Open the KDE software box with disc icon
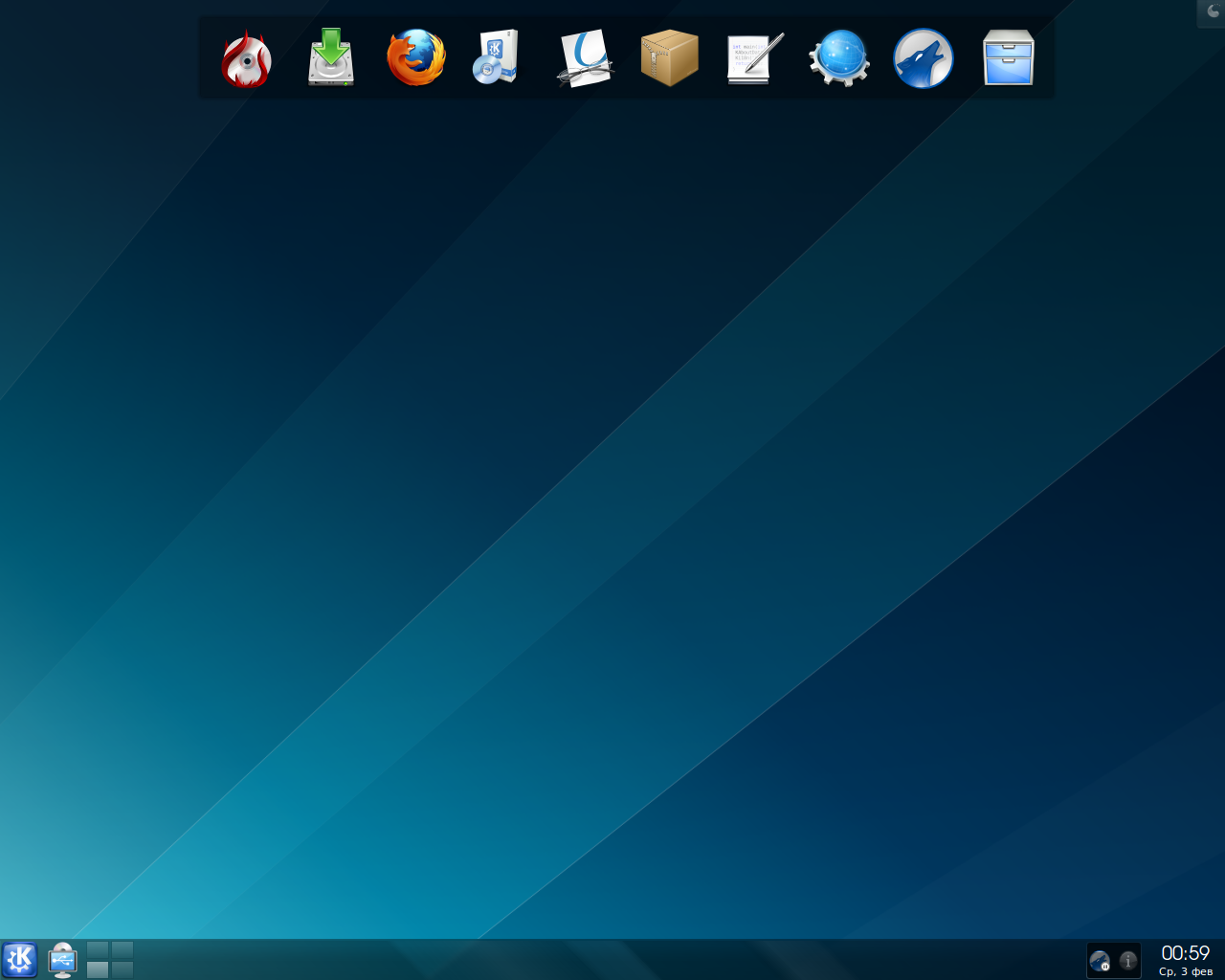The image size is (1225, 980). tap(497, 57)
